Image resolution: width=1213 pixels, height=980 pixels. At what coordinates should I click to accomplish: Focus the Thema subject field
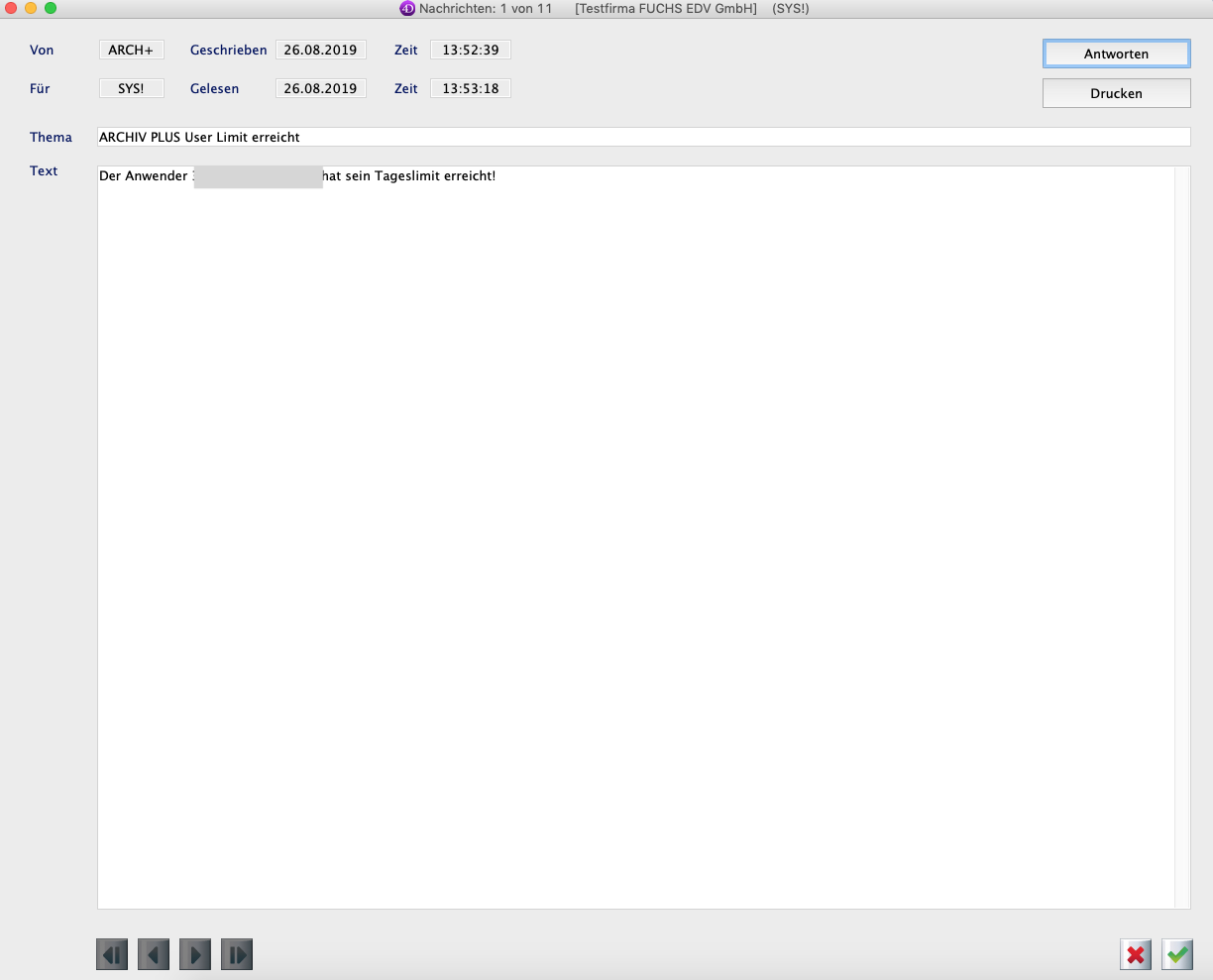(643, 137)
